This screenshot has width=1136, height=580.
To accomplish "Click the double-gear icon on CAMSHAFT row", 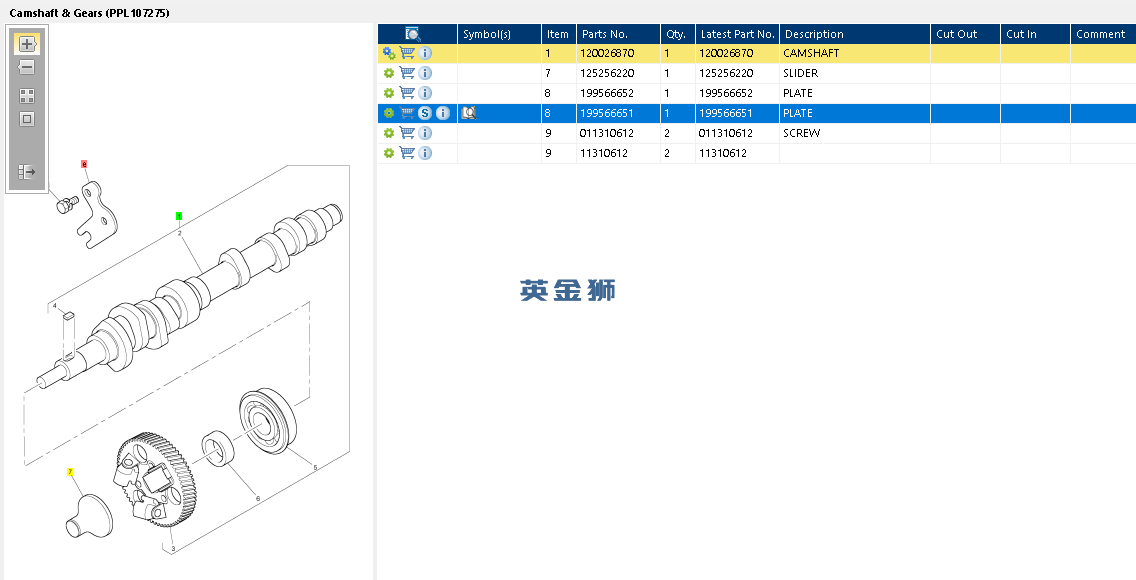I will [x=389, y=53].
